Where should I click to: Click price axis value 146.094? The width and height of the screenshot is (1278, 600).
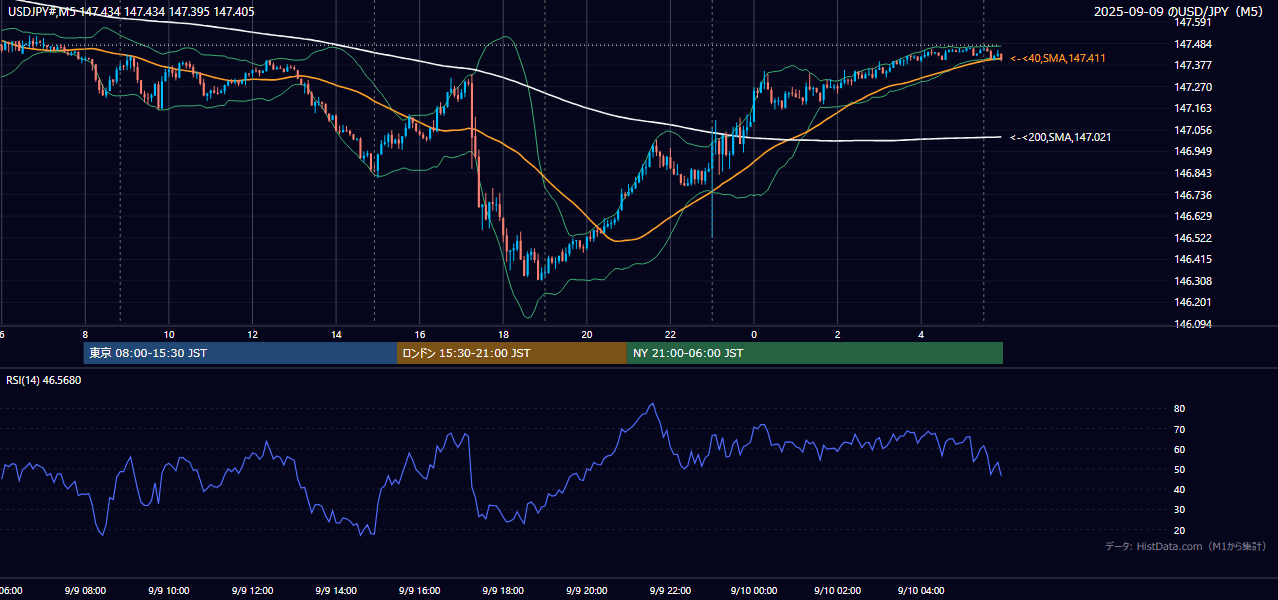pyautogui.click(x=1193, y=324)
